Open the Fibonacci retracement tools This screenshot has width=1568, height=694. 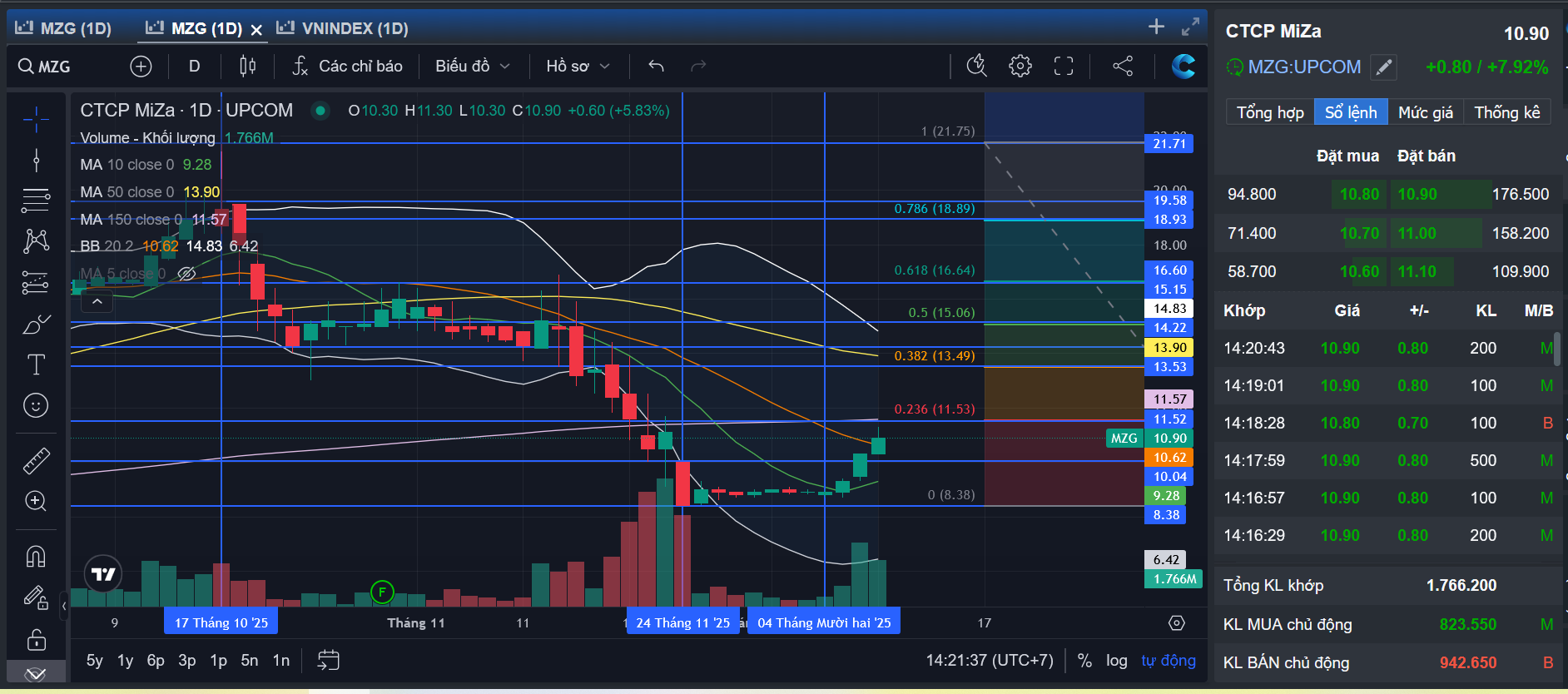click(36, 200)
